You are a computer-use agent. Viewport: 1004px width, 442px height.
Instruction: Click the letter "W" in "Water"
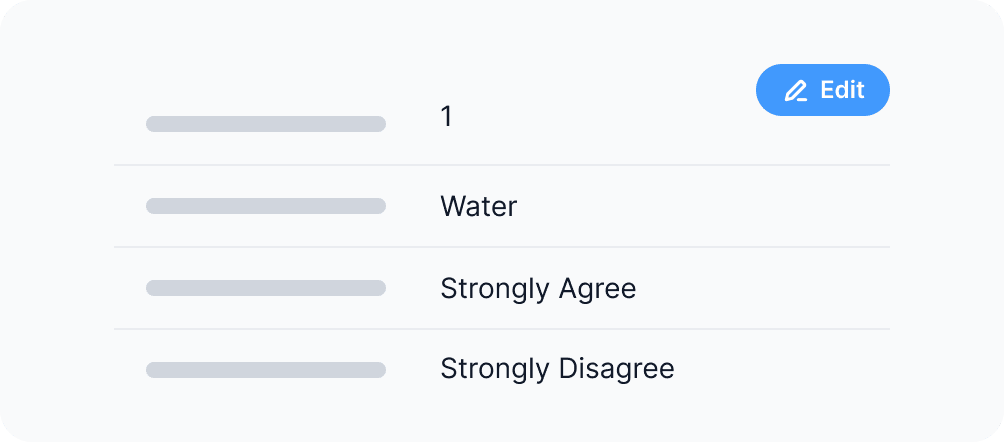[x=451, y=207]
